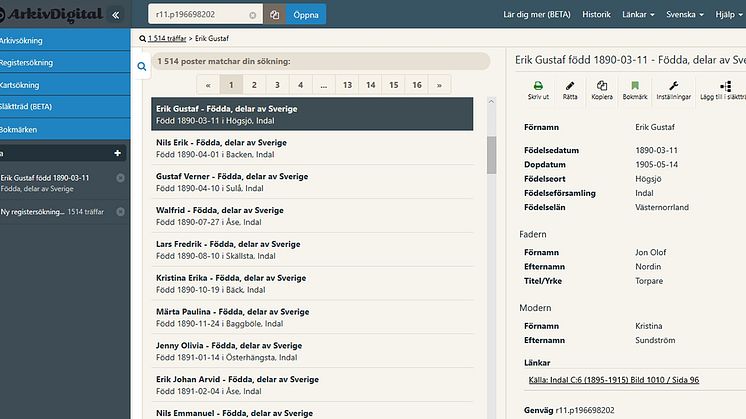Select Släktträd (BETA) in the sidebar

point(65,107)
